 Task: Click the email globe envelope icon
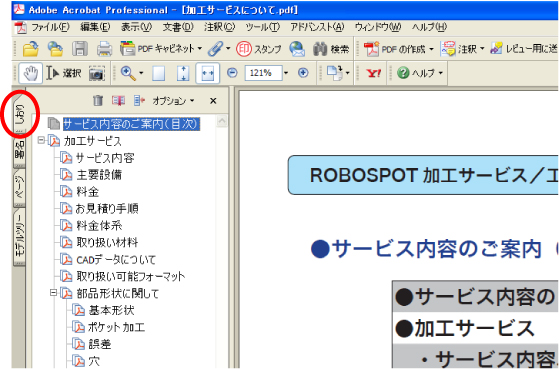[297, 49]
